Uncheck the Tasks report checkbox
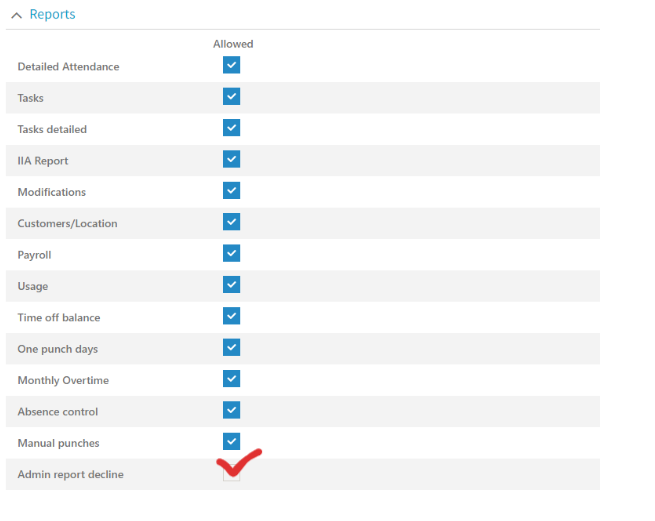 click(x=232, y=97)
